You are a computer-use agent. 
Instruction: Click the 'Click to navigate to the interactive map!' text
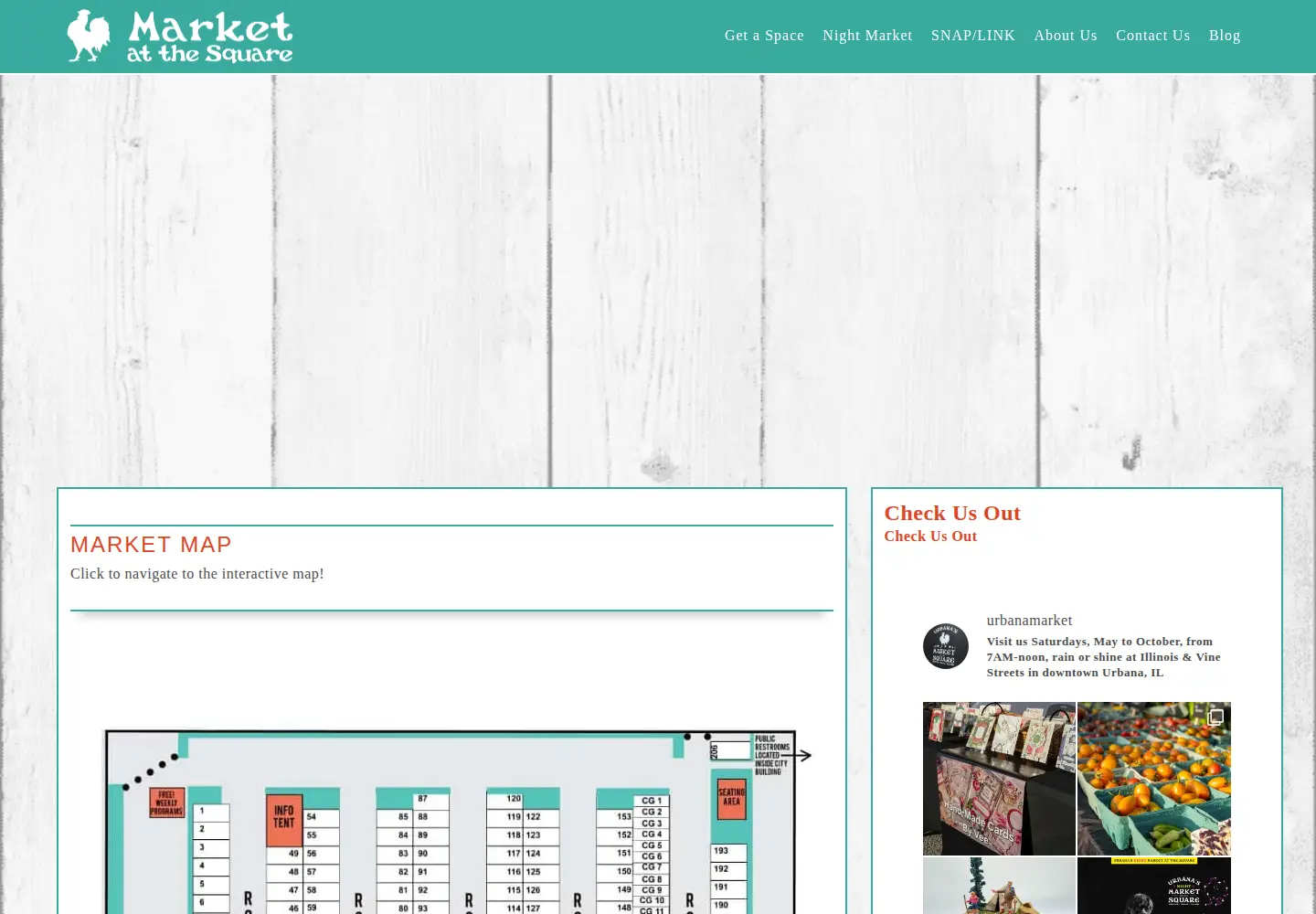pos(197,574)
